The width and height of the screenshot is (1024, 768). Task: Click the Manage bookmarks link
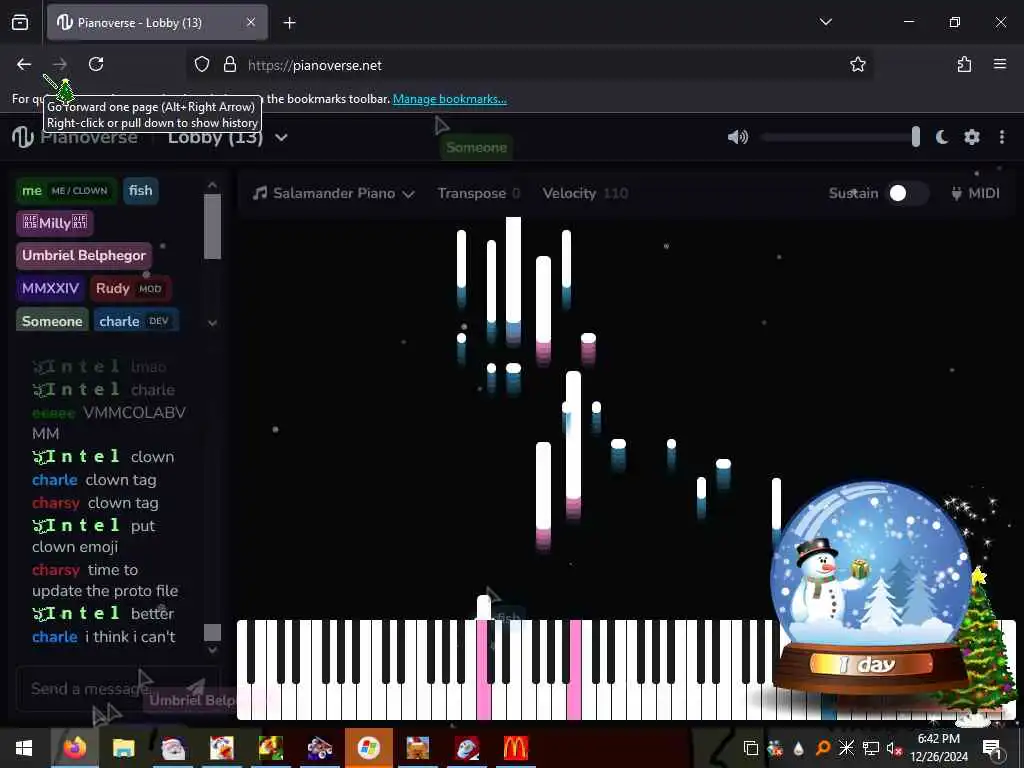(449, 99)
